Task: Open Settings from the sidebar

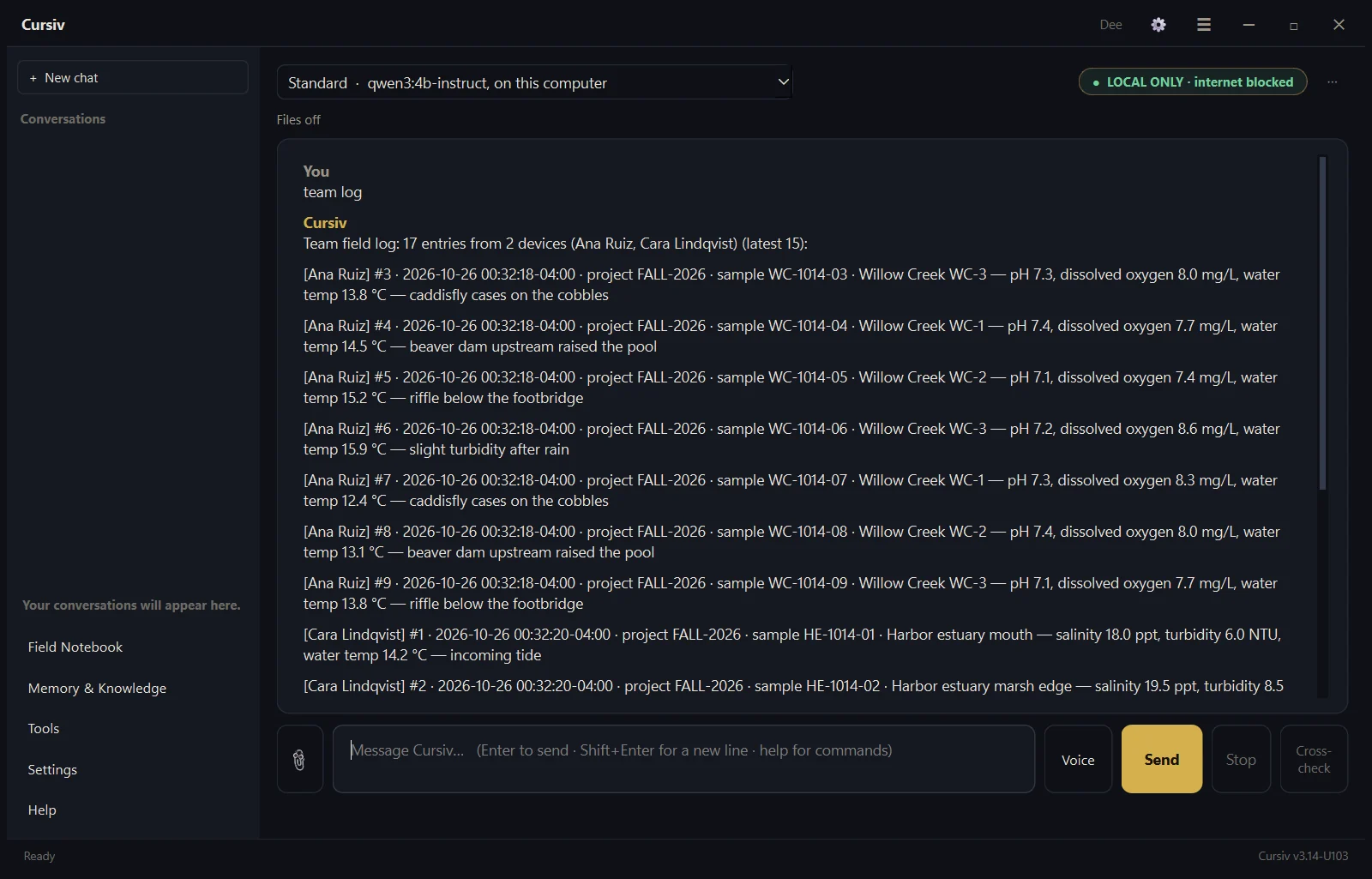Action: click(52, 770)
